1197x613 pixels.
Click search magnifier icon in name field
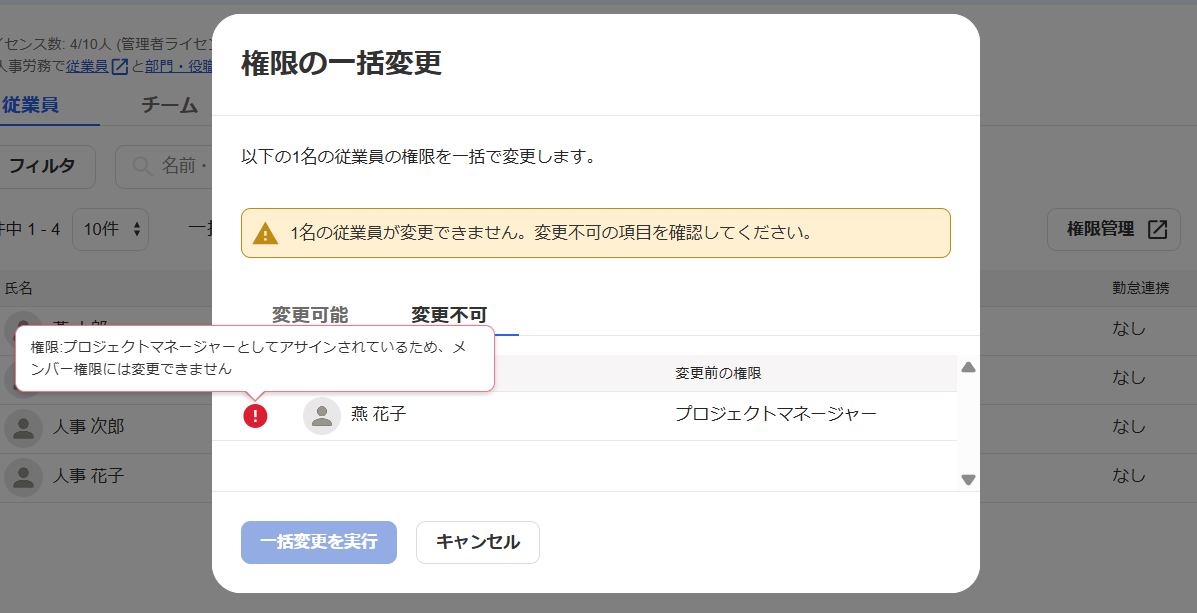142,166
